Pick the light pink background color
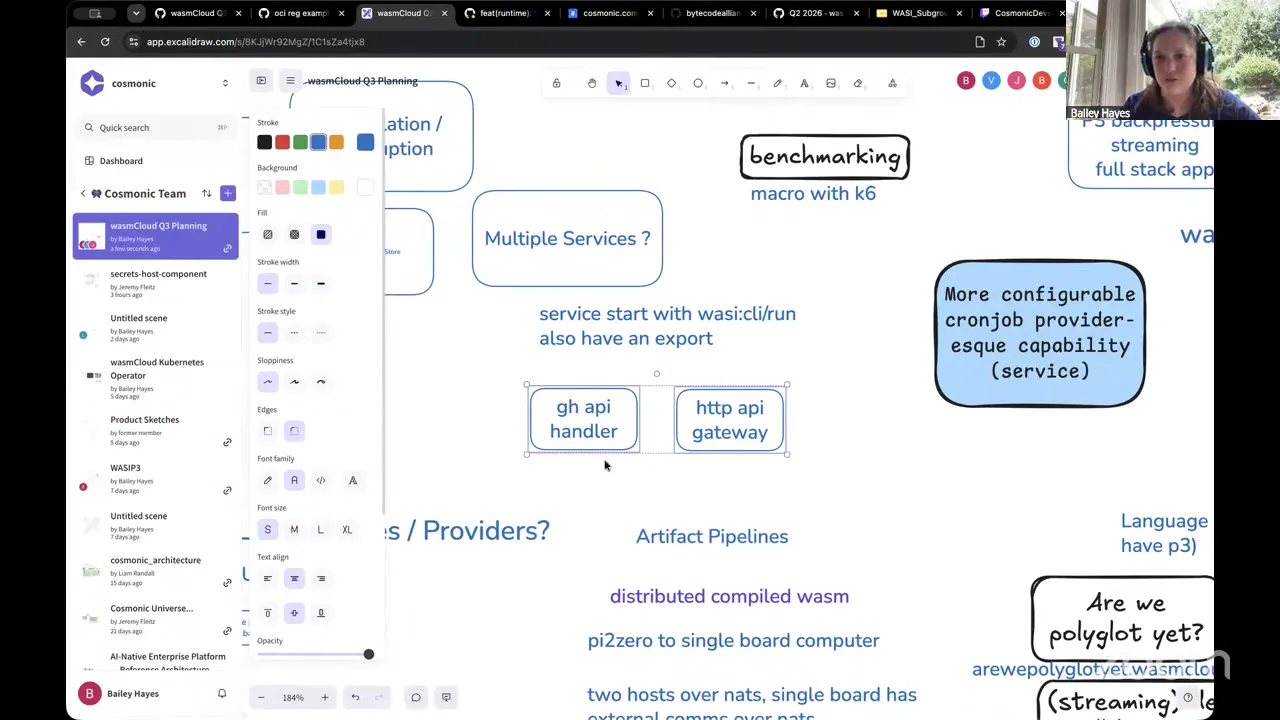The image size is (1280, 720). point(282,188)
